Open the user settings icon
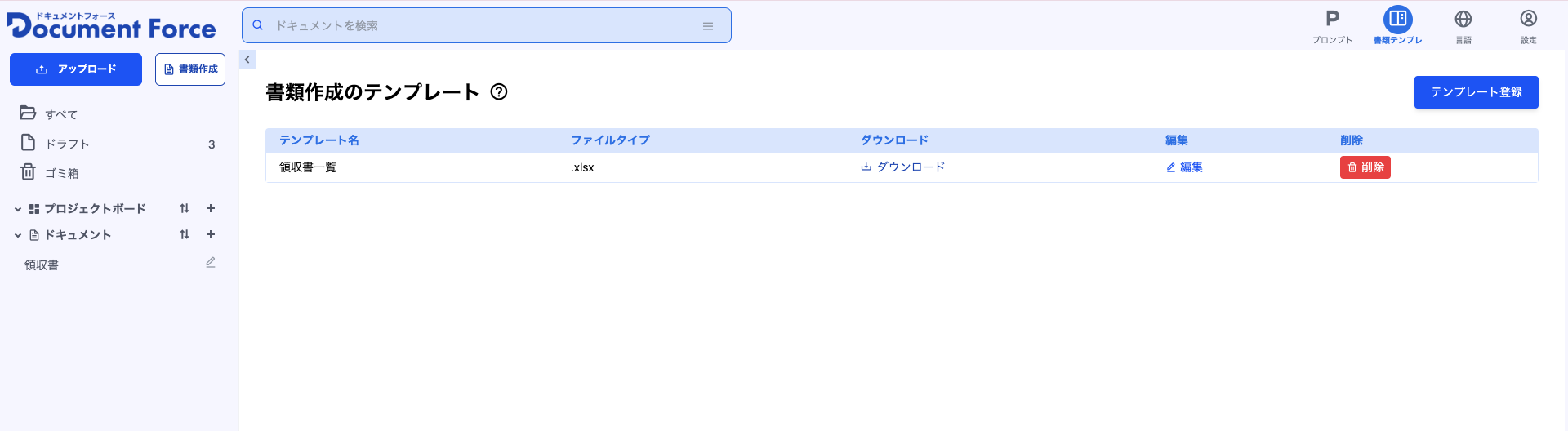This screenshot has width=1568, height=431. pyautogui.click(x=1528, y=20)
